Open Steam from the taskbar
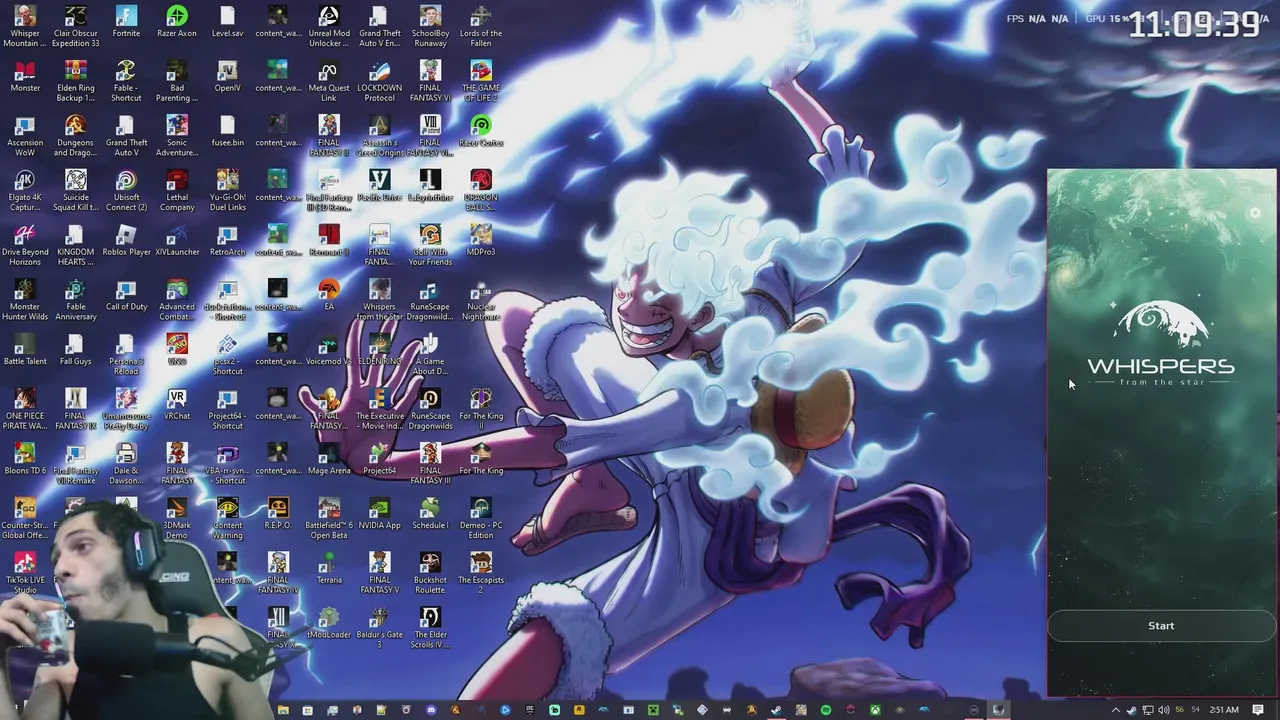The width and height of the screenshot is (1280, 720). tap(776, 710)
